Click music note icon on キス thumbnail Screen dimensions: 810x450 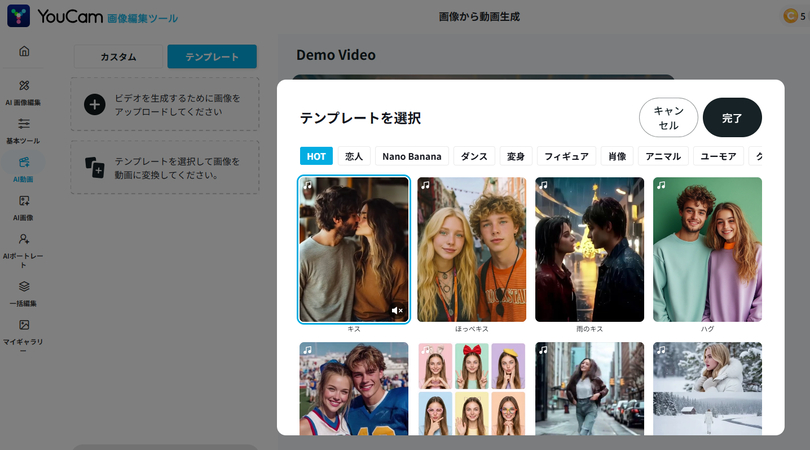[x=308, y=185]
